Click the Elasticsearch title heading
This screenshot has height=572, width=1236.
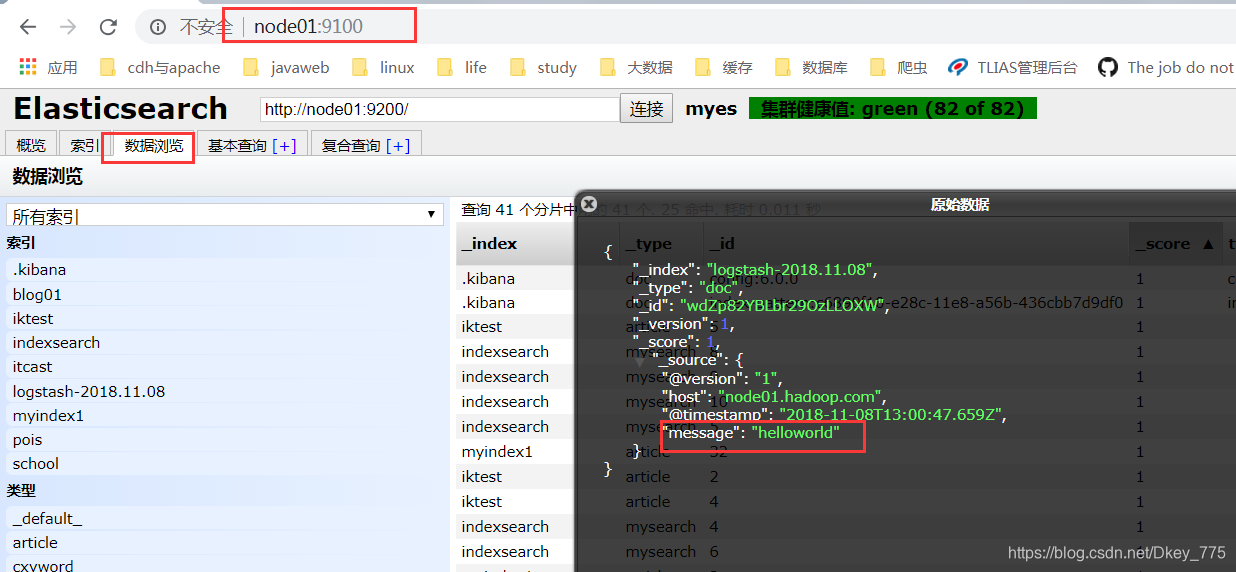[120, 108]
